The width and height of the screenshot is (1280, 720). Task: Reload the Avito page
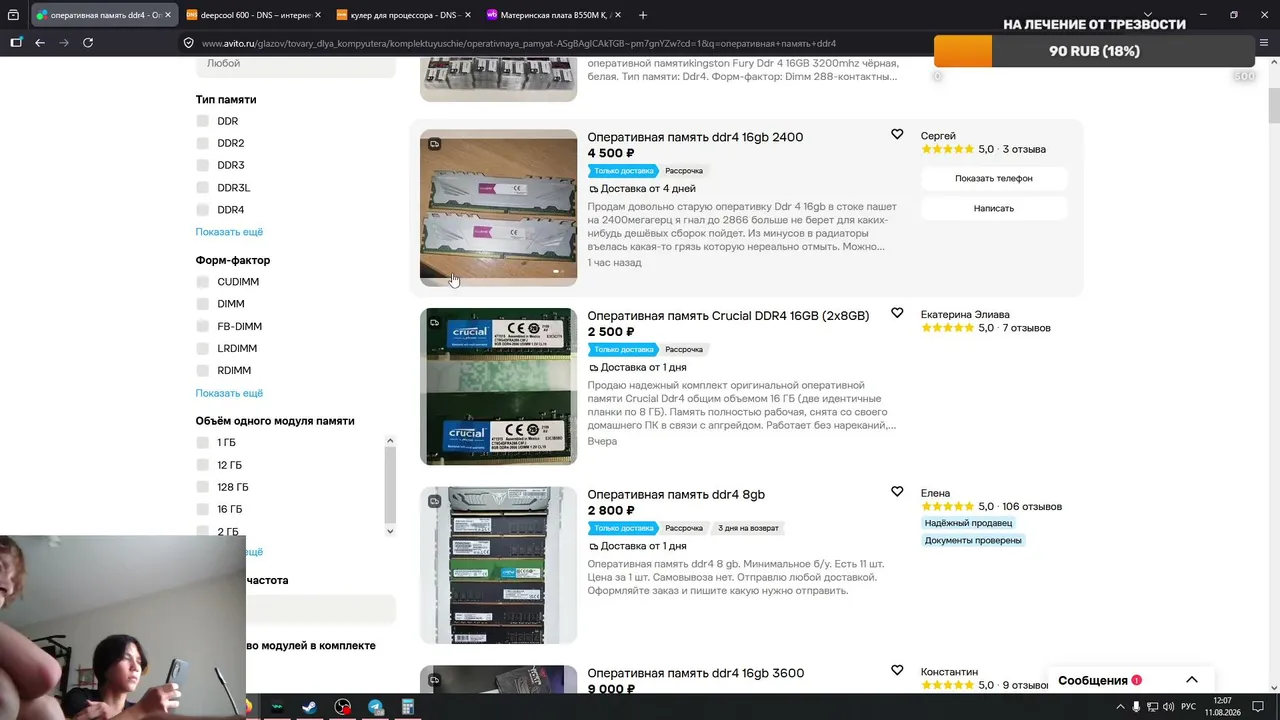point(88,43)
